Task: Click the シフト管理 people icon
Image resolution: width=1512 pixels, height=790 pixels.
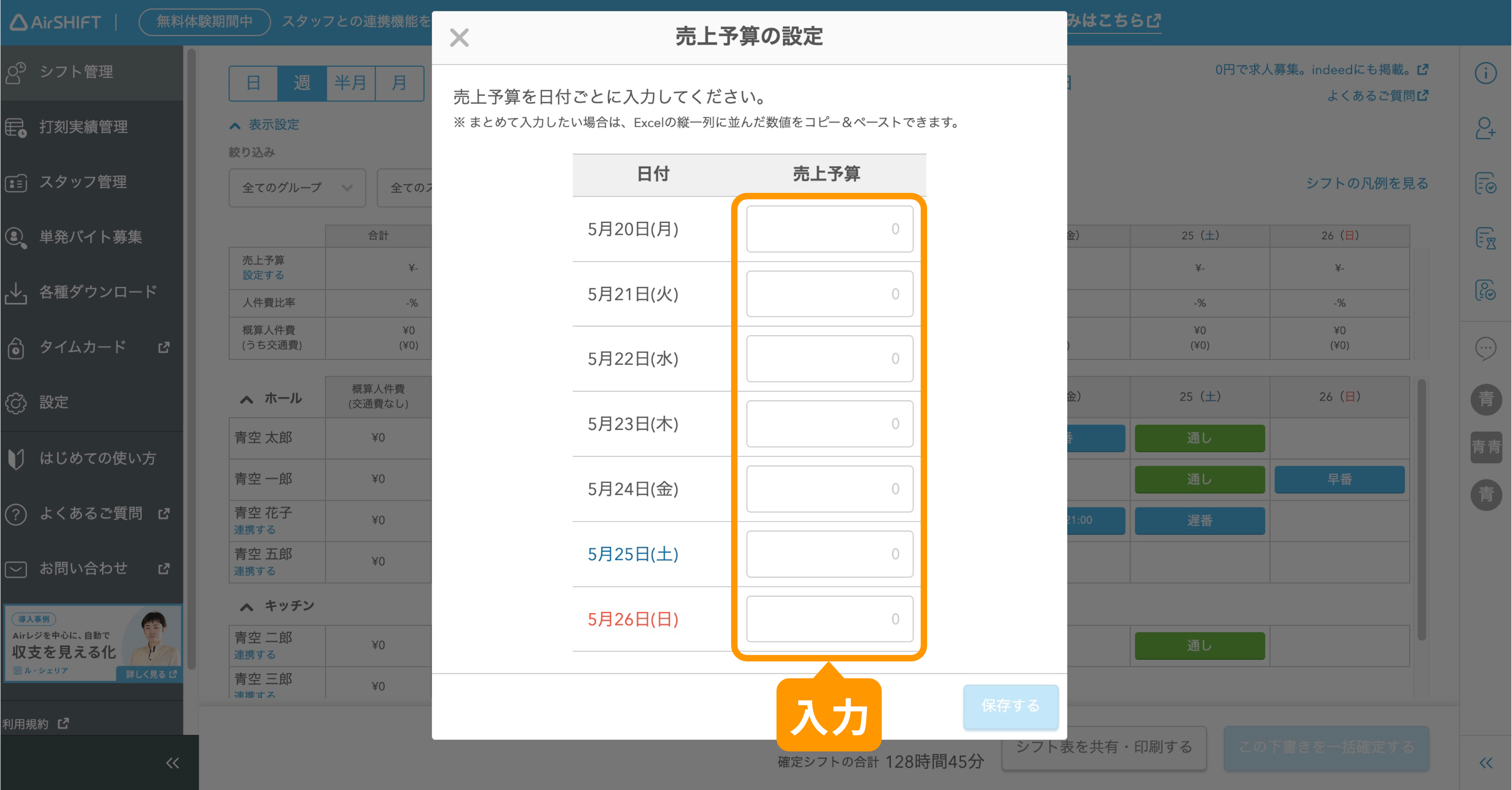Action: tap(16, 73)
